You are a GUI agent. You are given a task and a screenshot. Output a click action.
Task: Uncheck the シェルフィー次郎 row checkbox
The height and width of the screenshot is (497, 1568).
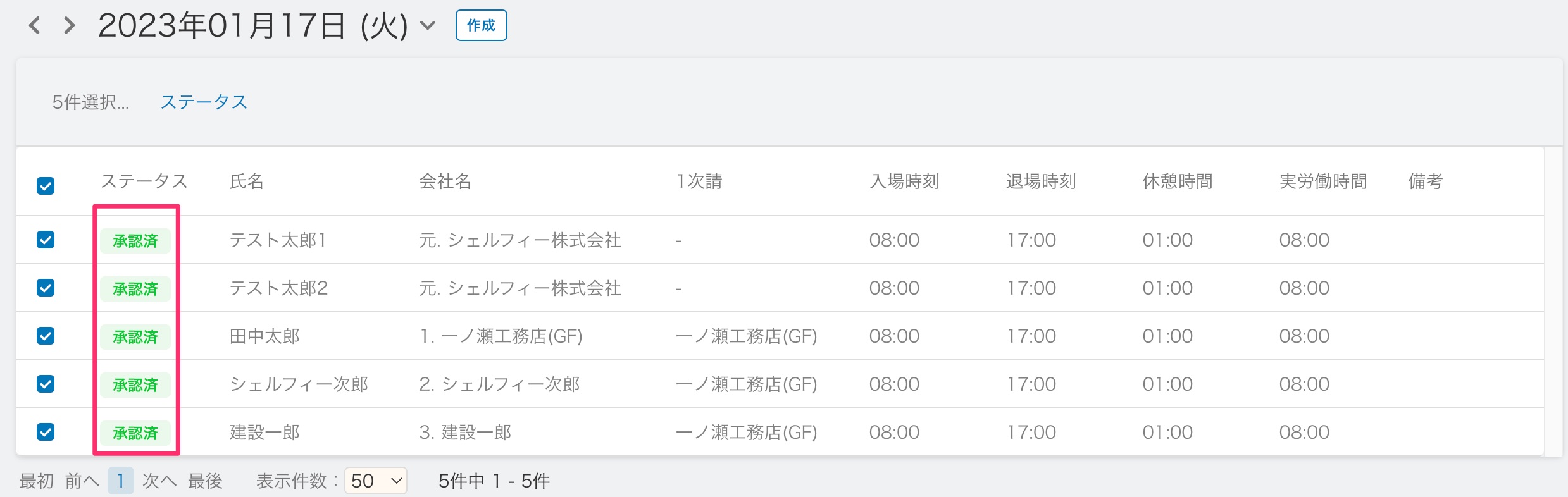[x=46, y=384]
